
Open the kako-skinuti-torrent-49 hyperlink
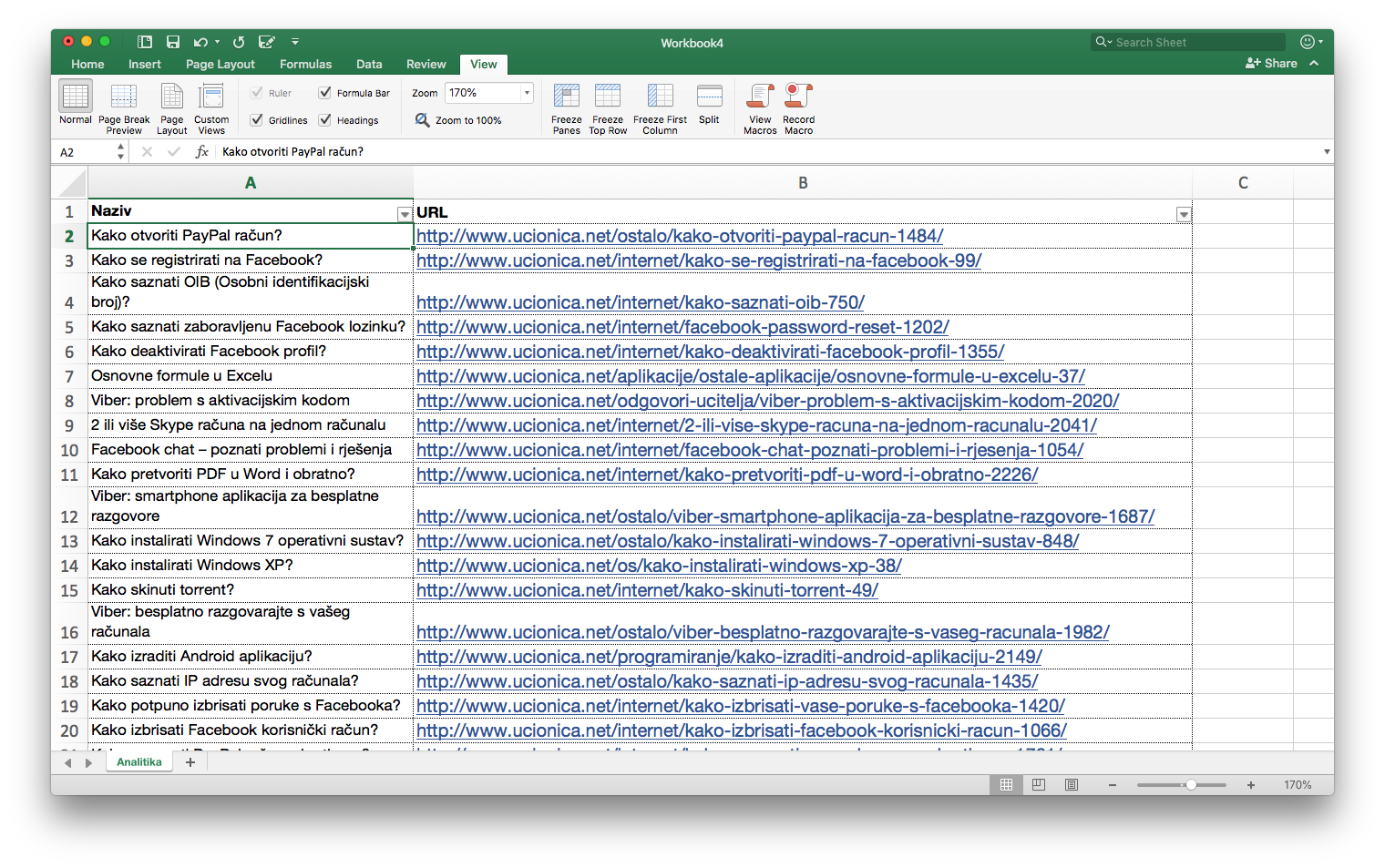coord(647,590)
